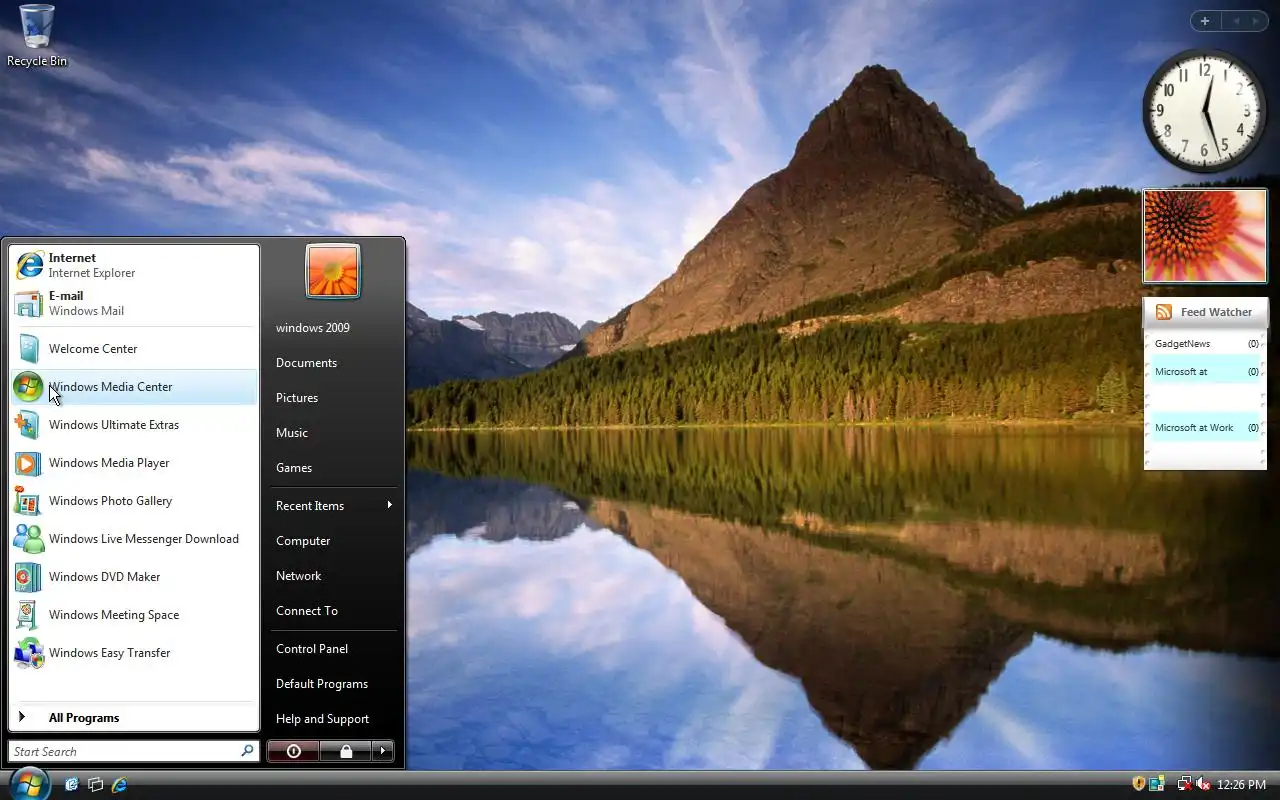Click the analog clock gadget
Screen dimensions: 1280x800
tap(1205, 111)
